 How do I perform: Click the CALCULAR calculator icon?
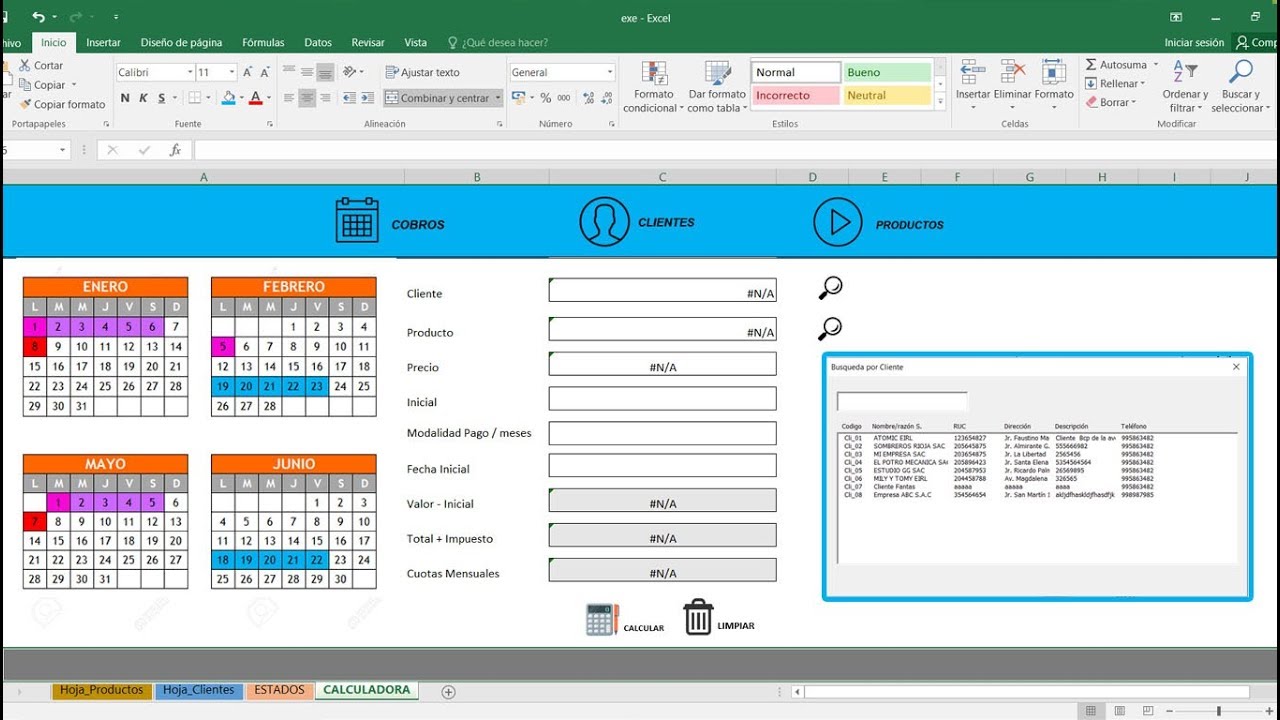point(602,619)
